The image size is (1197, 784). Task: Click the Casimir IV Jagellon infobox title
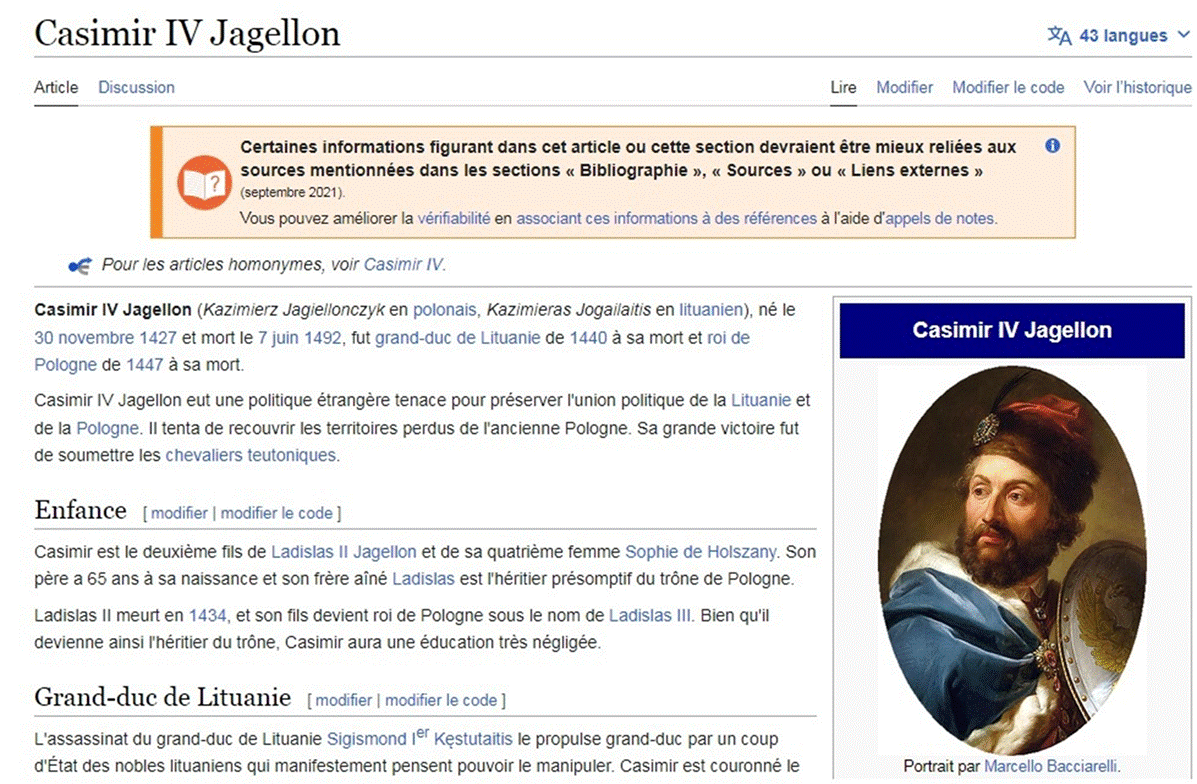point(1011,331)
